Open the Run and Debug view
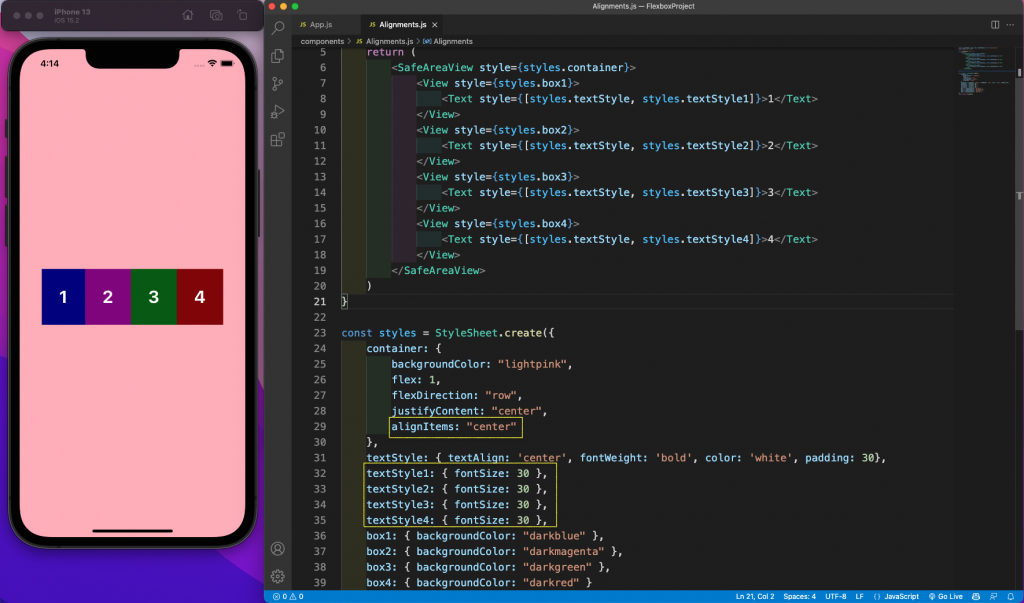1024x603 pixels. tap(278, 112)
